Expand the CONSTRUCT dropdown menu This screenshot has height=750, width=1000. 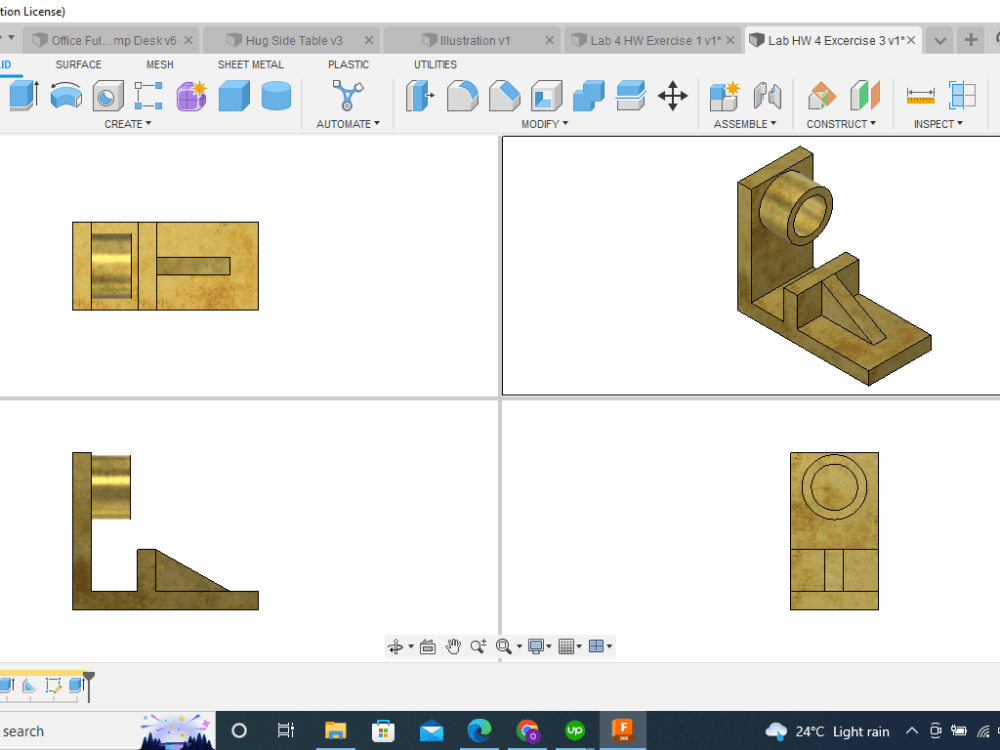tap(841, 124)
